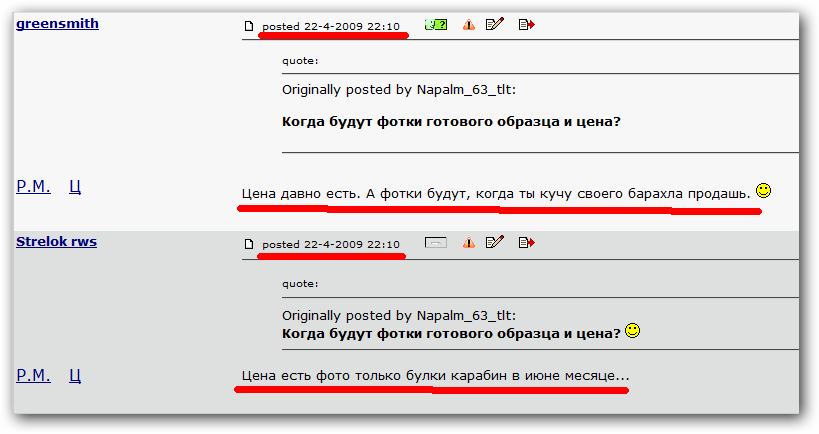
Task: Click the P.M. link under greensmith
Action: pos(33,186)
